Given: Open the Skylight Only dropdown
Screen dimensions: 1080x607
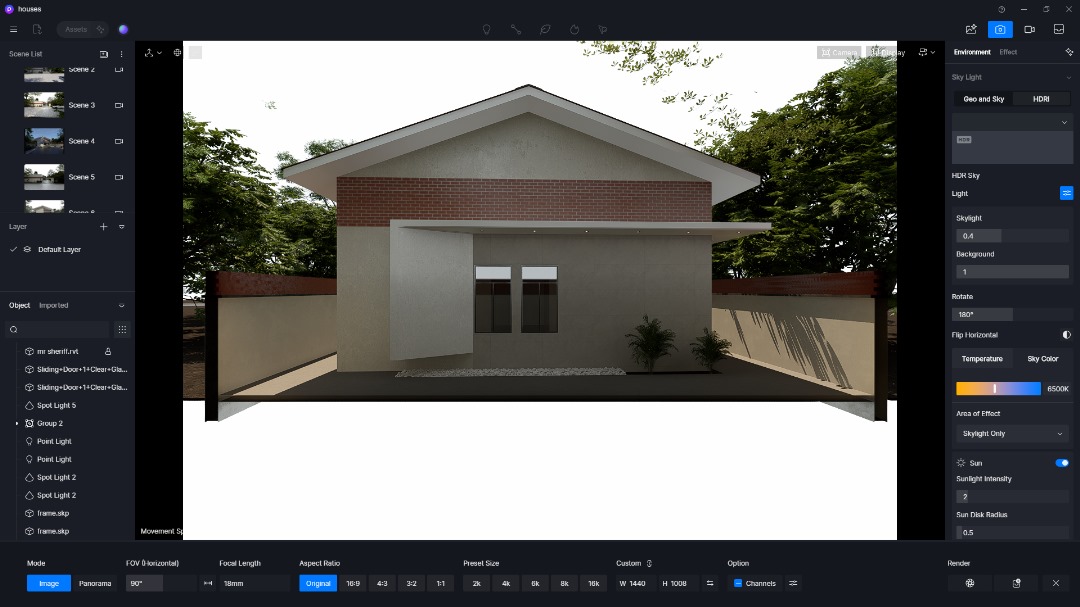Looking at the screenshot, I should pos(1012,434).
